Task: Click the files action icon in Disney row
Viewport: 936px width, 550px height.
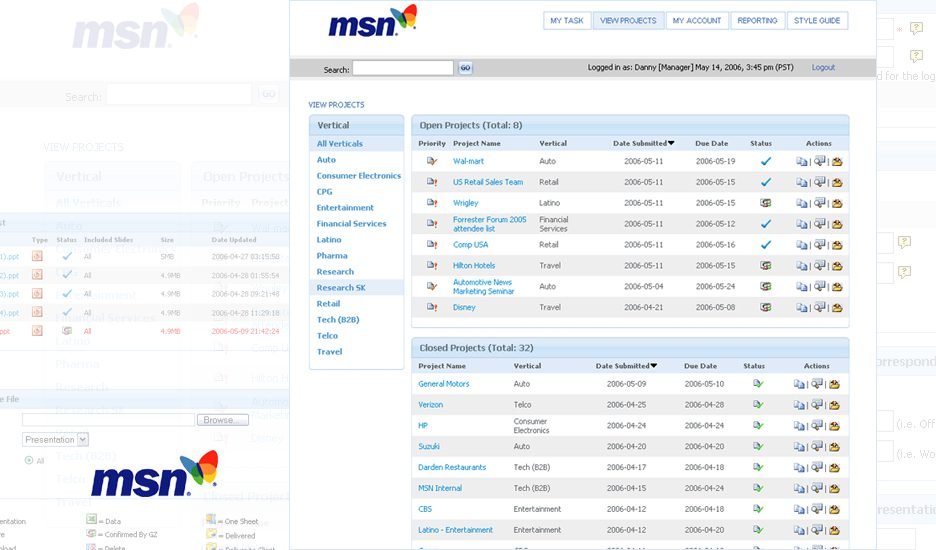Action: (801, 308)
